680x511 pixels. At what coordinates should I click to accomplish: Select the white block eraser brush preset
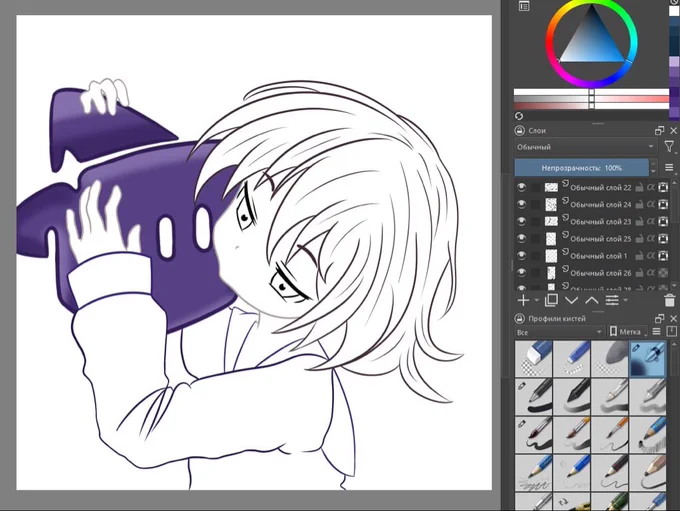coord(534,358)
